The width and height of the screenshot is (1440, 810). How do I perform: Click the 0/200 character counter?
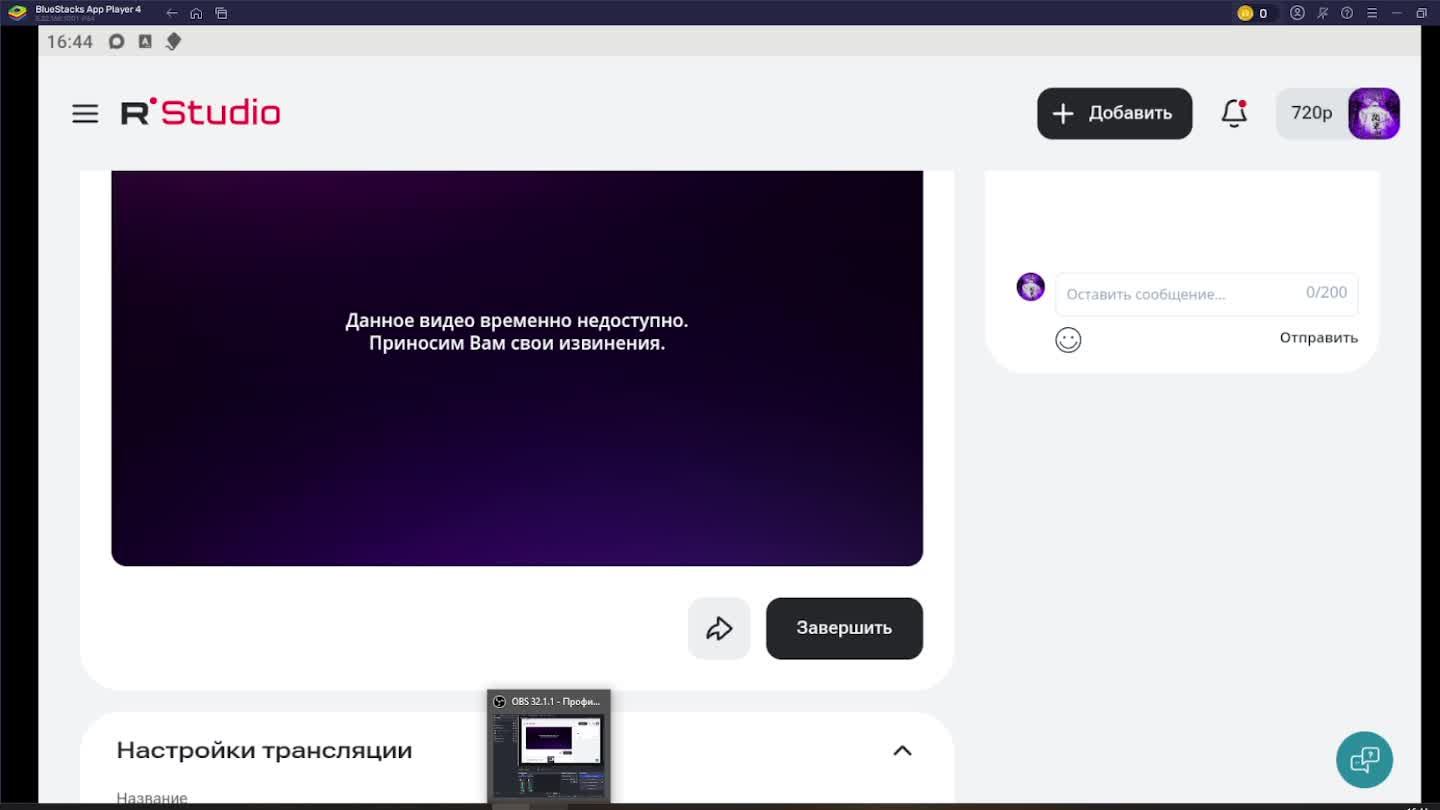1326,292
